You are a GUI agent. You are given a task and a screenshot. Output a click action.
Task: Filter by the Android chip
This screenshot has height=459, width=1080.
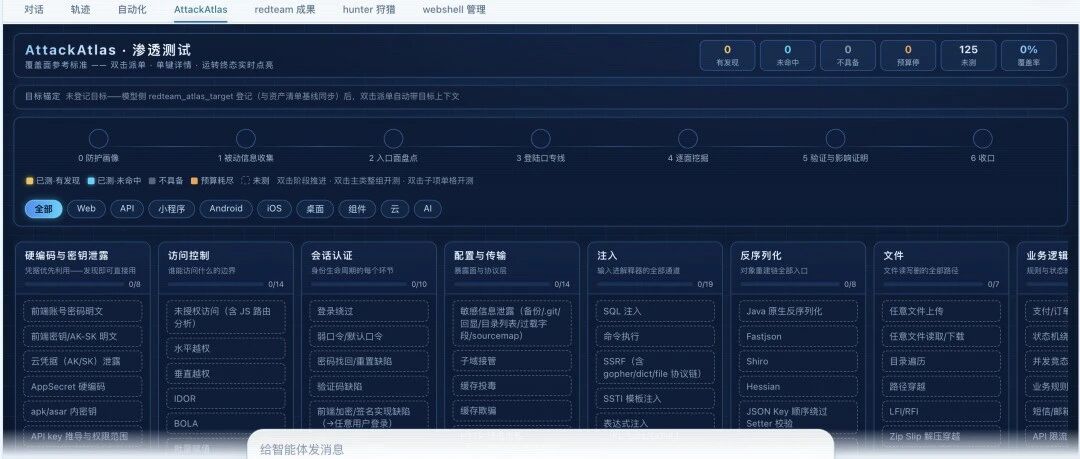[x=226, y=209]
